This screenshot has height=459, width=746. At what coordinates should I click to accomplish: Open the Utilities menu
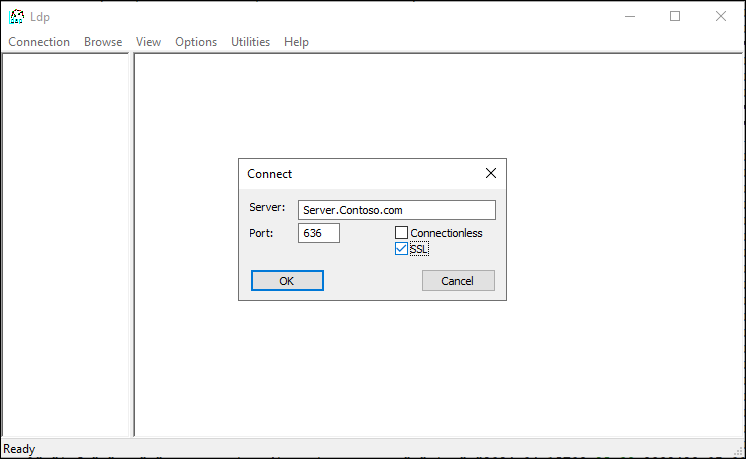[x=250, y=42]
